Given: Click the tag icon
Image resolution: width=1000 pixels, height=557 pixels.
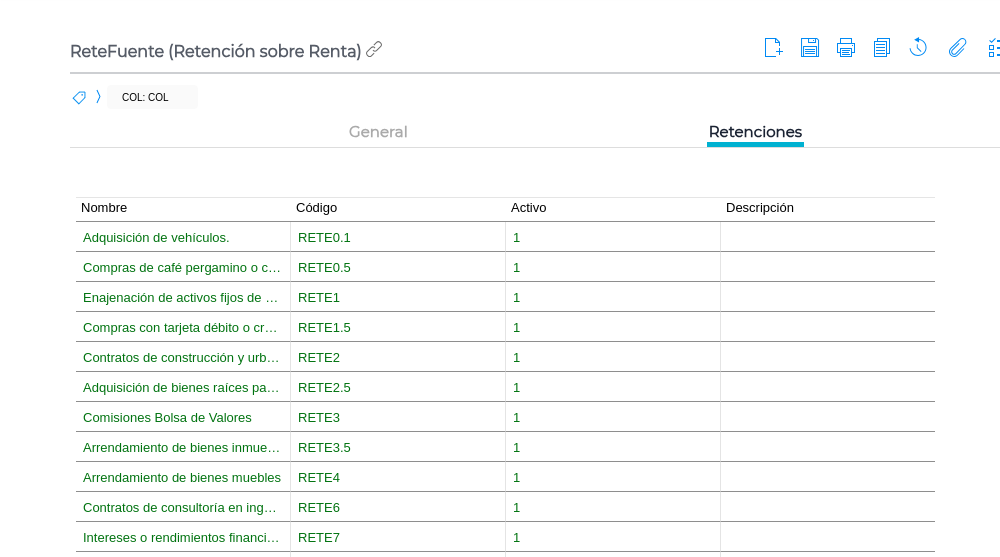Looking at the screenshot, I should tap(79, 97).
